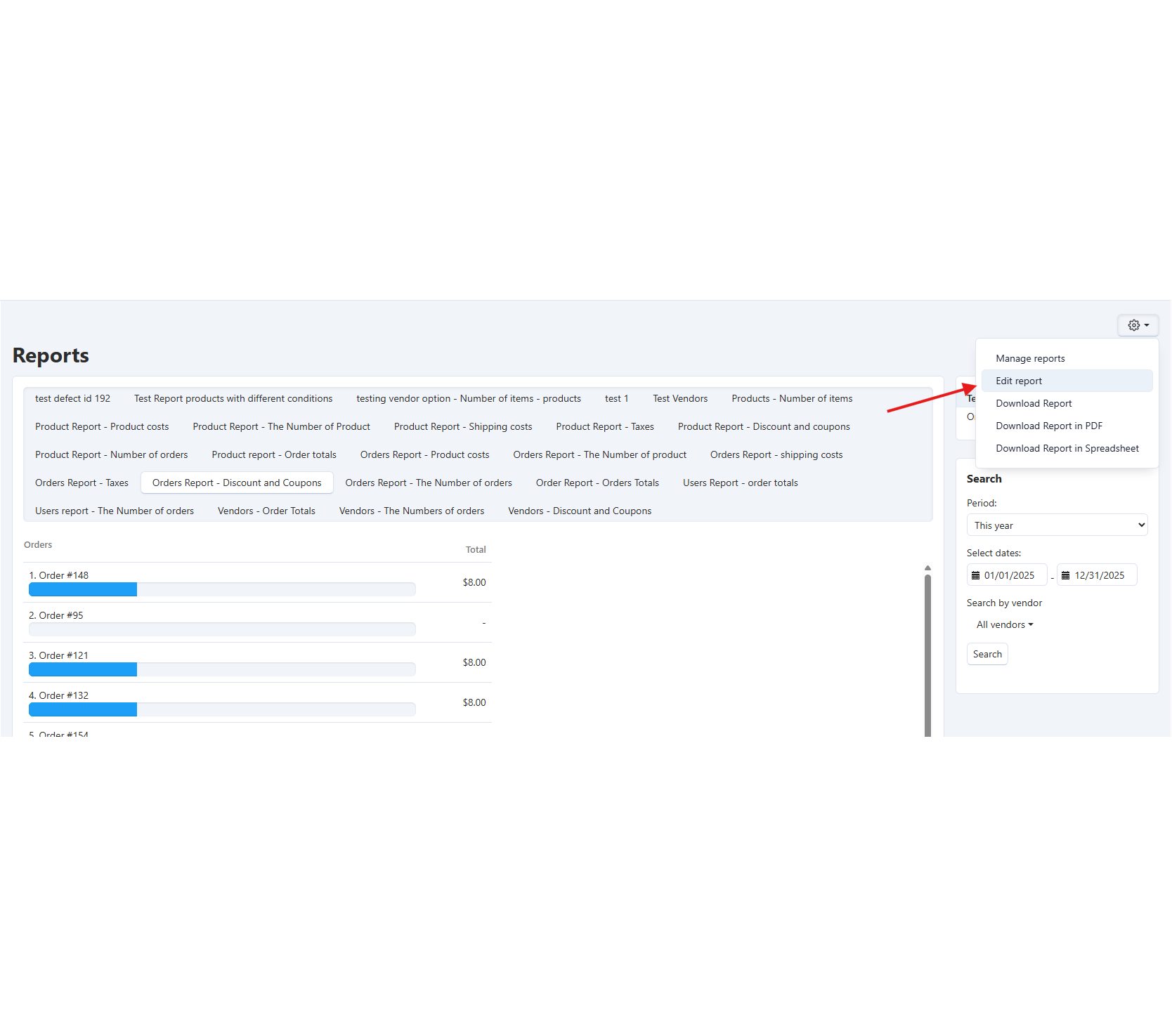Select Download Report in Spreadsheet
The height and width of the screenshot is (1036, 1172).
[x=1067, y=448]
